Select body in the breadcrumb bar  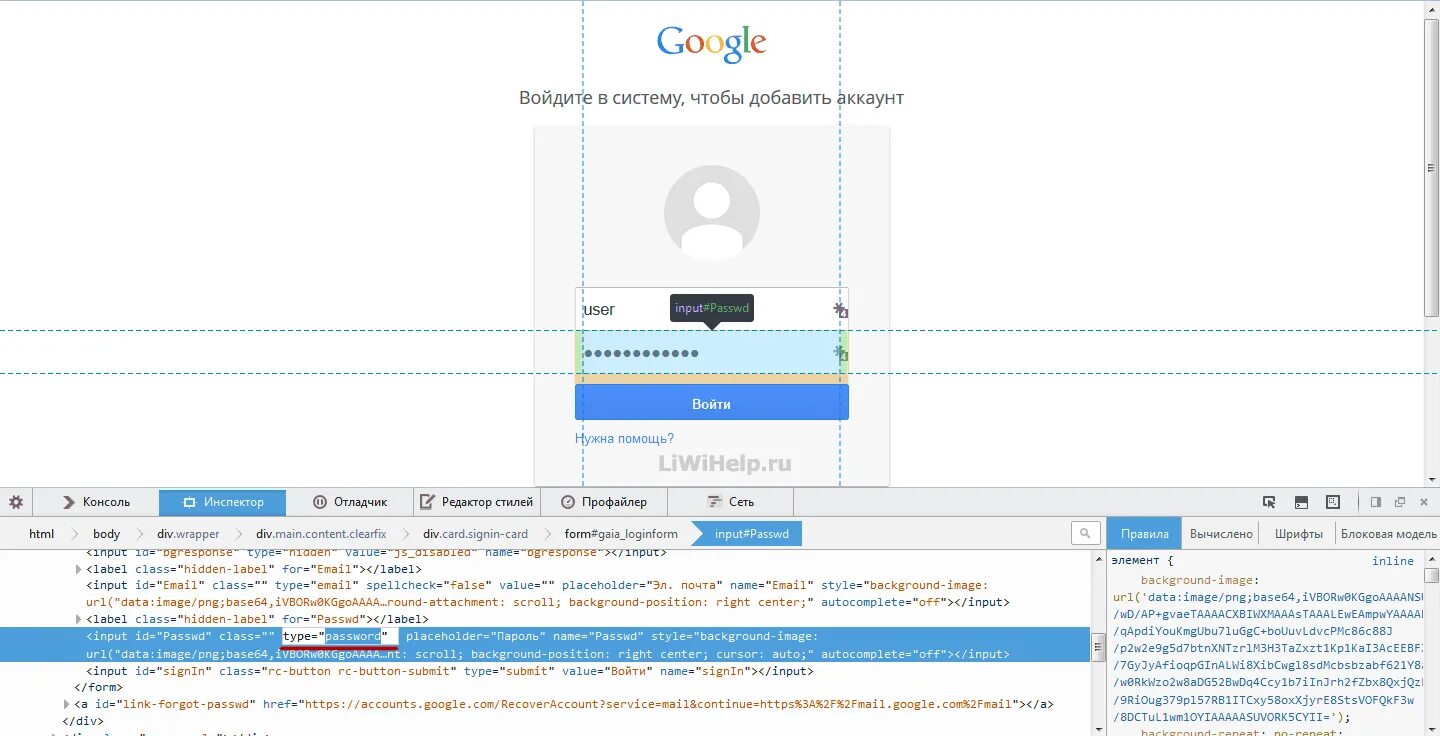[x=106, y=534]
